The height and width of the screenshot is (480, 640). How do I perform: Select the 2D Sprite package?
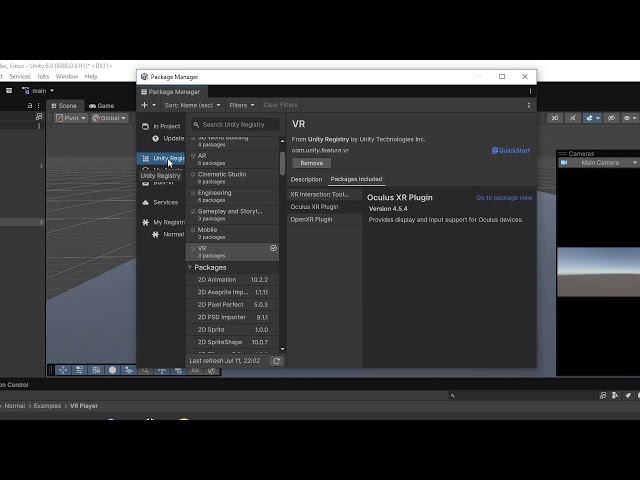click(x=232, y=330)
